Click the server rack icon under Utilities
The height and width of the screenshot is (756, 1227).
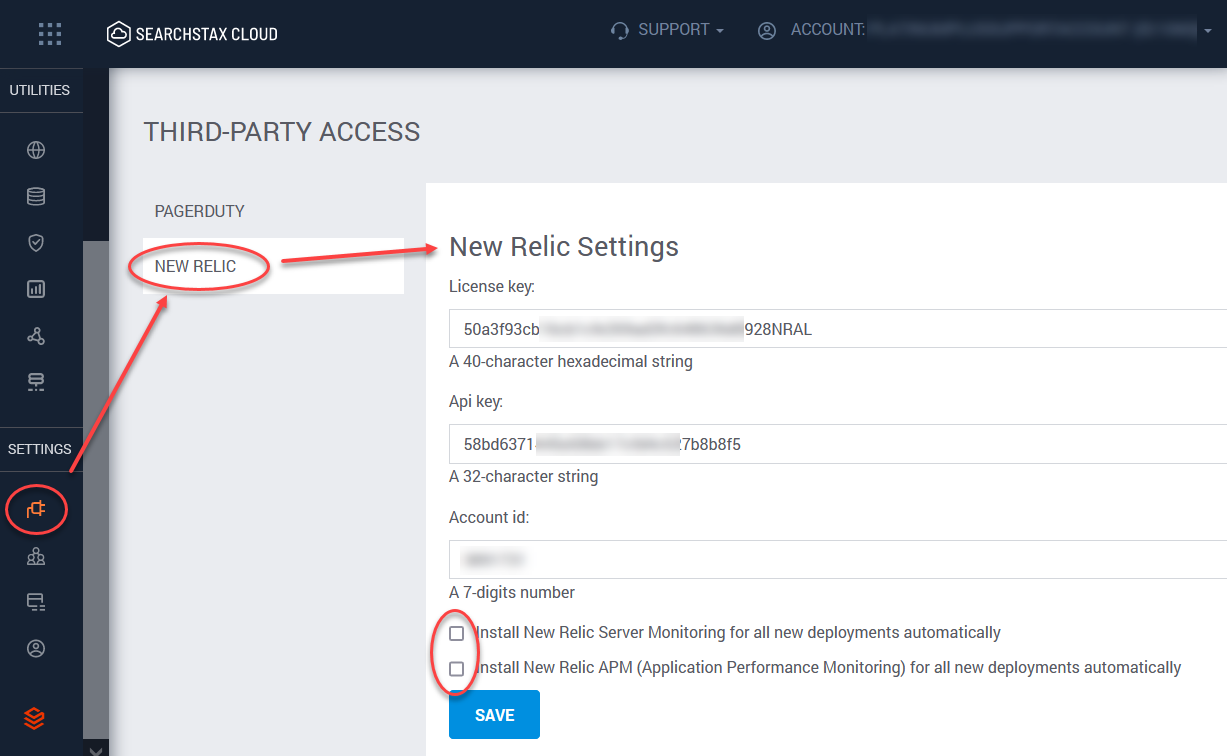[36, 381]
